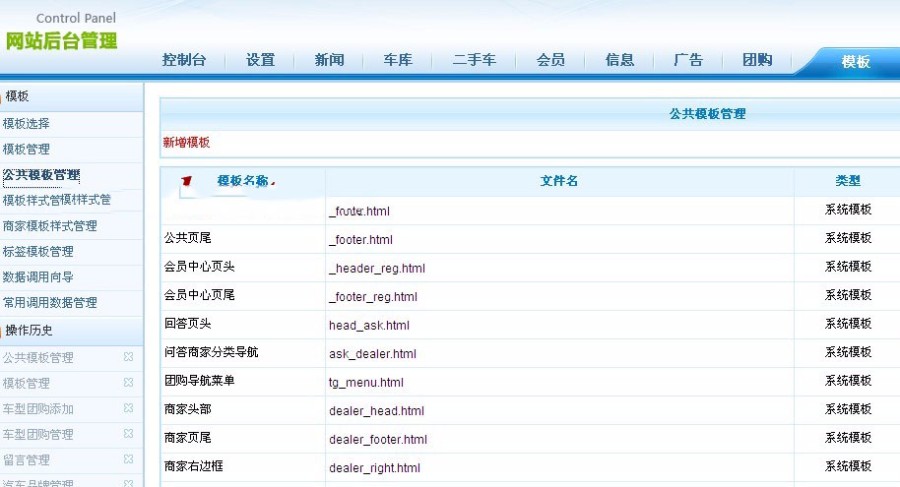Select the 会员中心页尾 template name
This screenshot has width=900, height=487.
199,295
